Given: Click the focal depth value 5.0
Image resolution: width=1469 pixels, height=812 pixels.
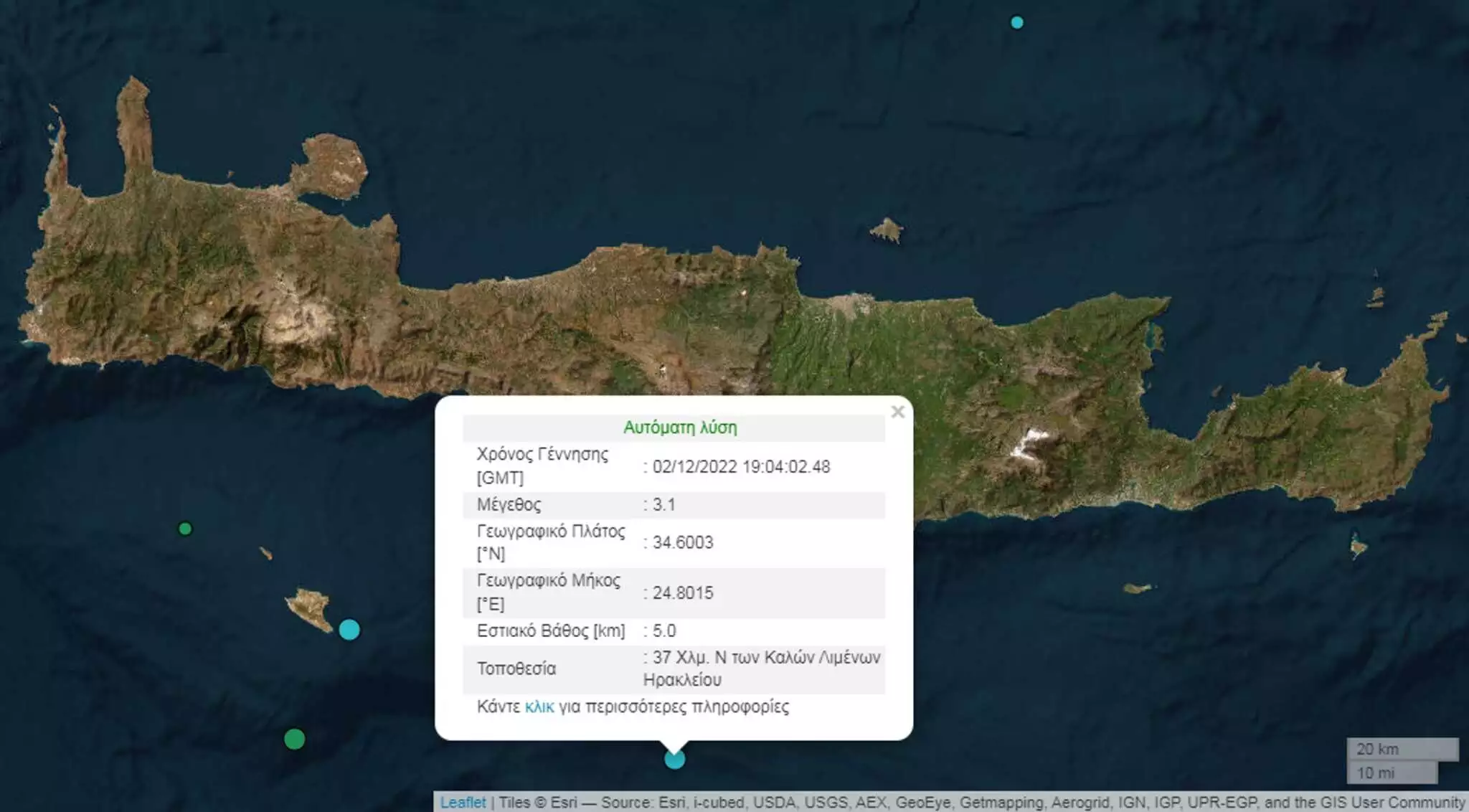Looking at the screenshot, I should (x=663, y=631).
